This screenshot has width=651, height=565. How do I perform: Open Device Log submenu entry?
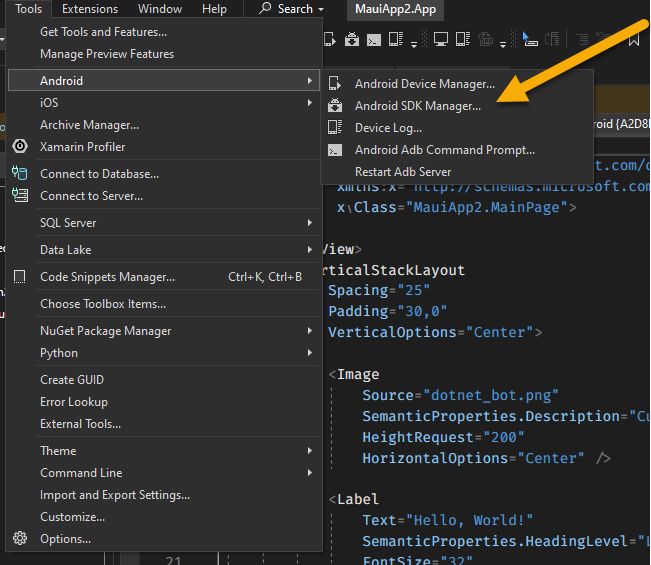[457, 127]
